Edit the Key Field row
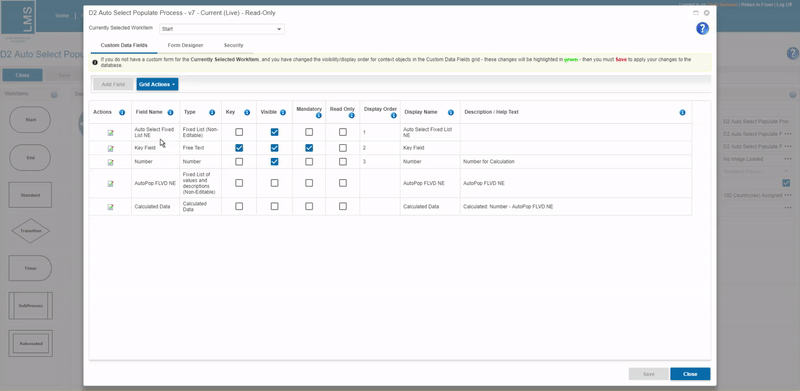Viewport: 800px width, 391px height. [110, 149]
